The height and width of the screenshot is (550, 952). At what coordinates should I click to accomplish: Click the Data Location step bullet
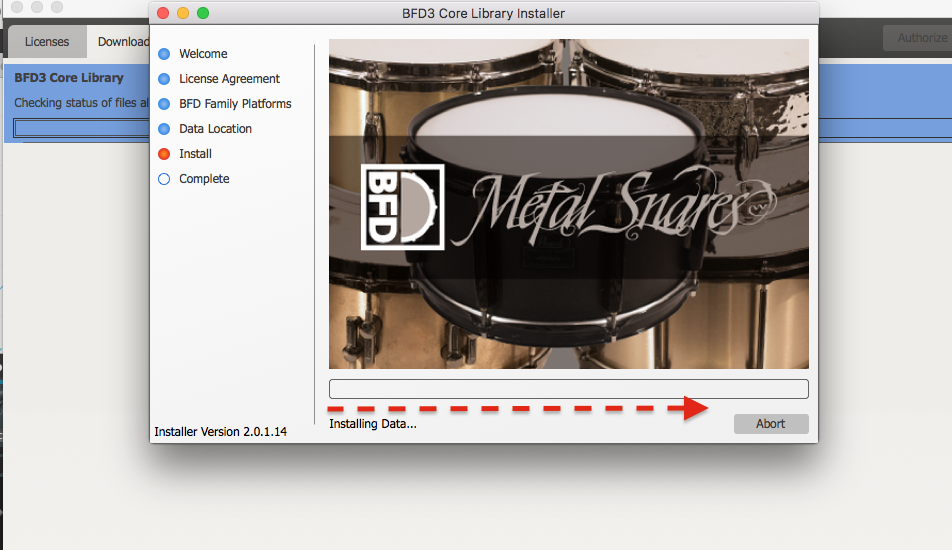point(164,129)
